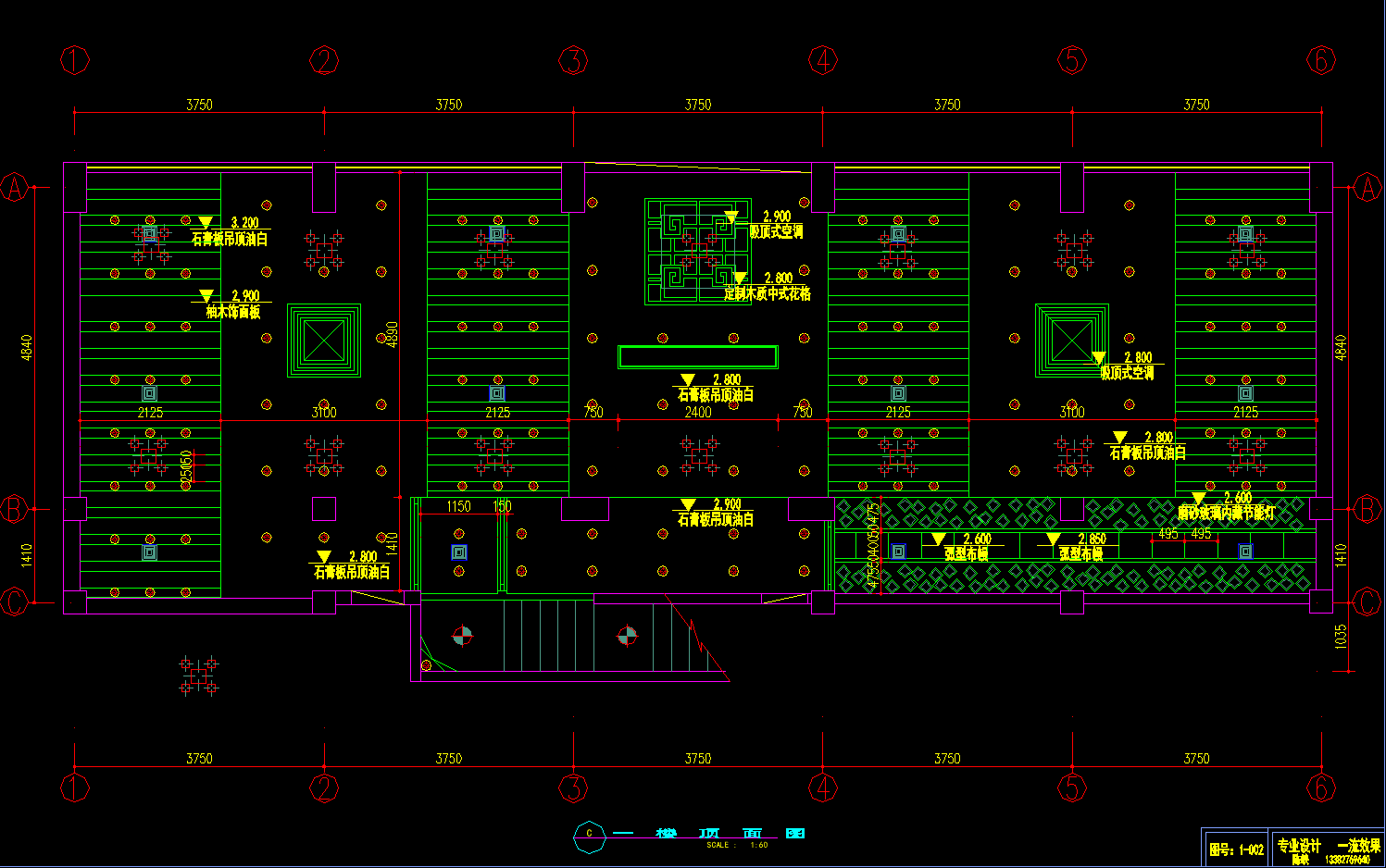Select the 专业设计 一流效果 title block text

tap(1329, 845)
